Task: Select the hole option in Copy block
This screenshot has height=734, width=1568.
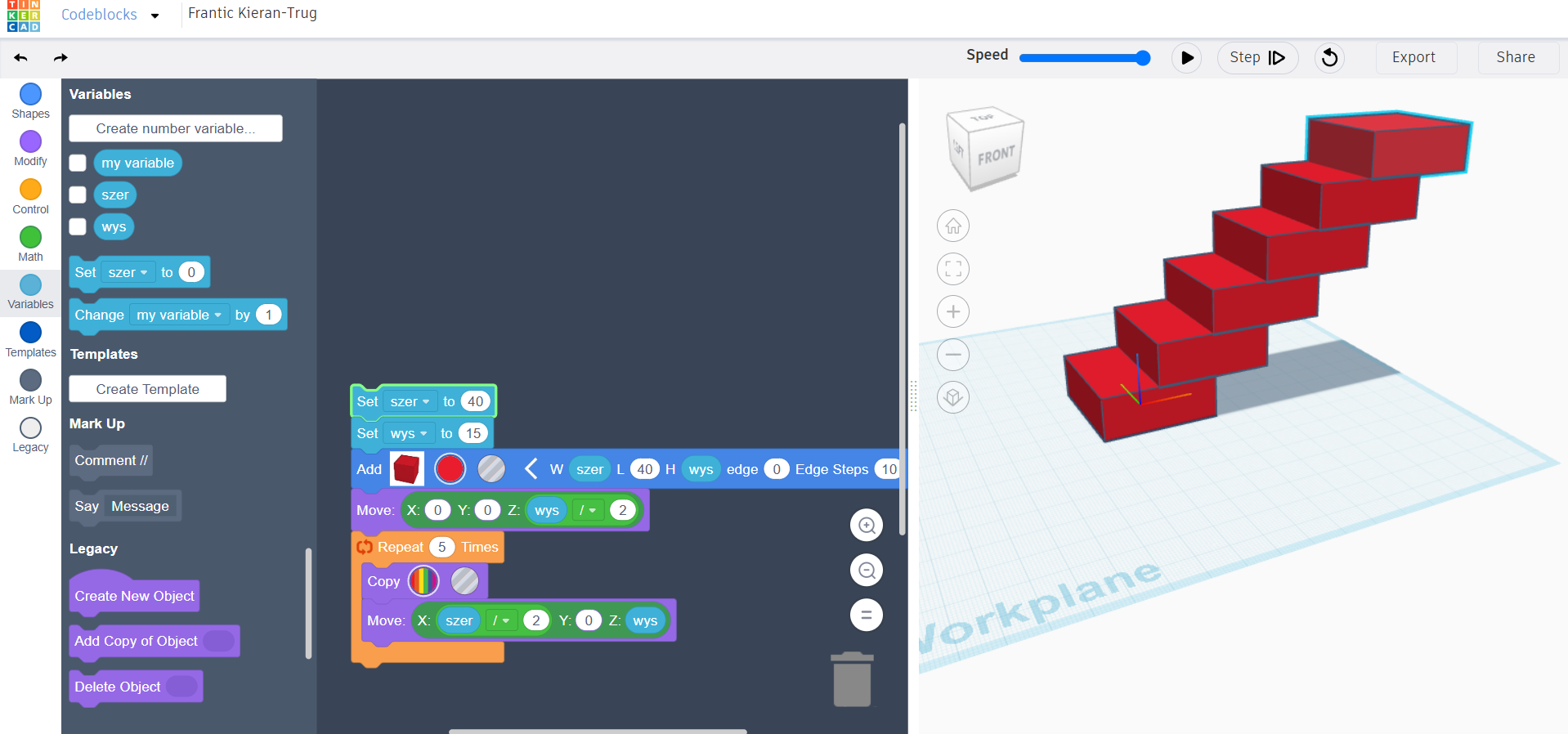Action: (464, 581)
